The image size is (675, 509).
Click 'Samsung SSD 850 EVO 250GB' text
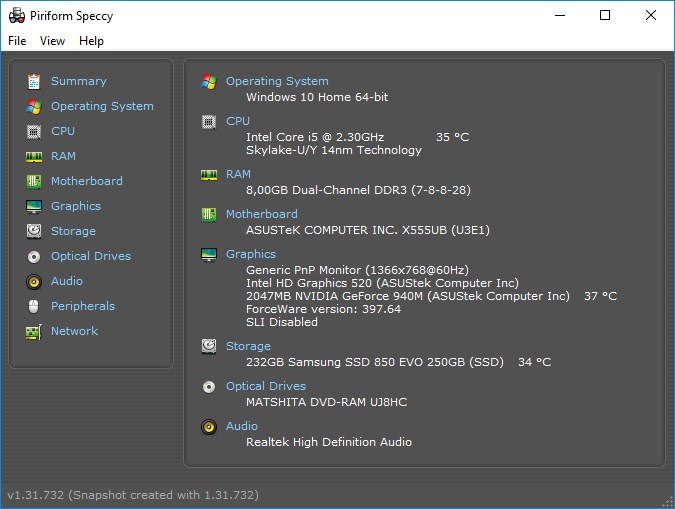tap(377, 362)
